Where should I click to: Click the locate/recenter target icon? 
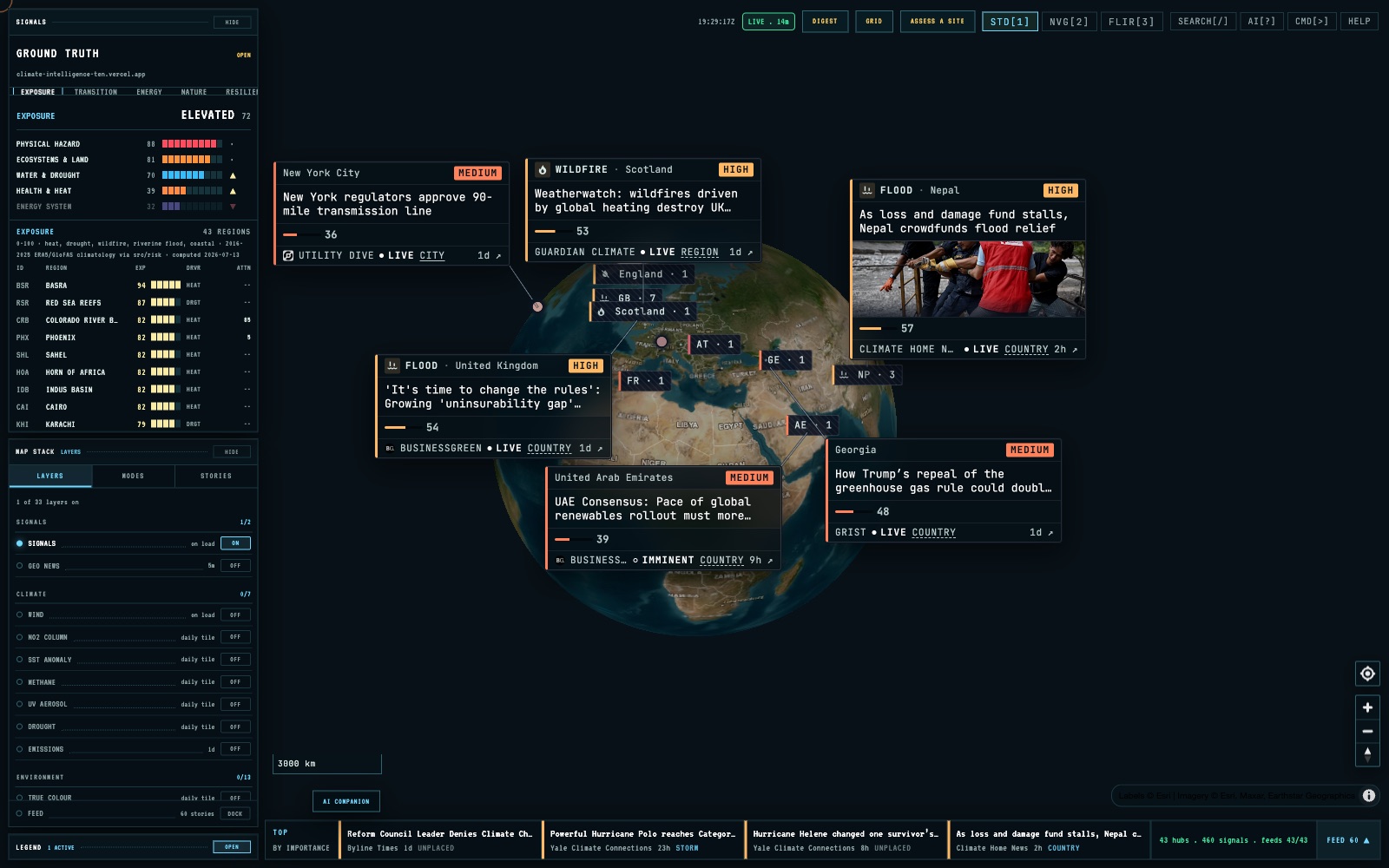pyautogui.click(x=1367, y=674)
